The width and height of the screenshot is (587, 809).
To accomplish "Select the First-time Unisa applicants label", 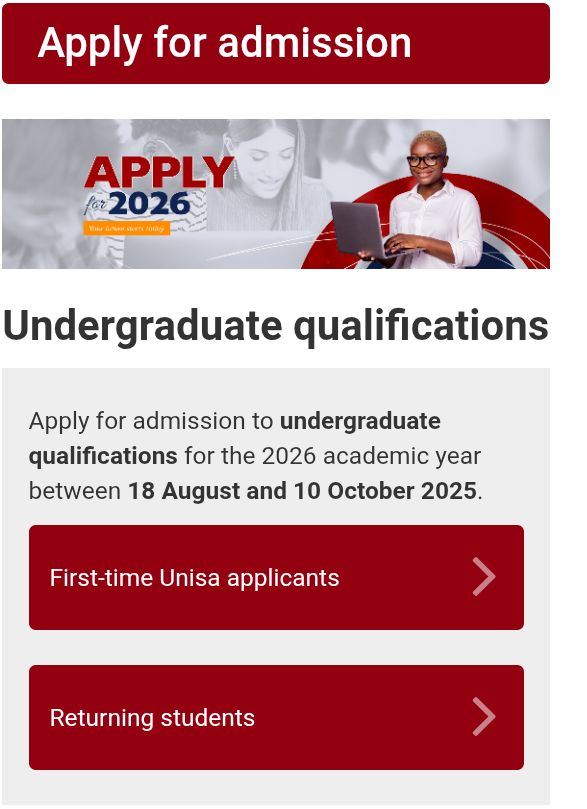I will (x=194, y=578).
